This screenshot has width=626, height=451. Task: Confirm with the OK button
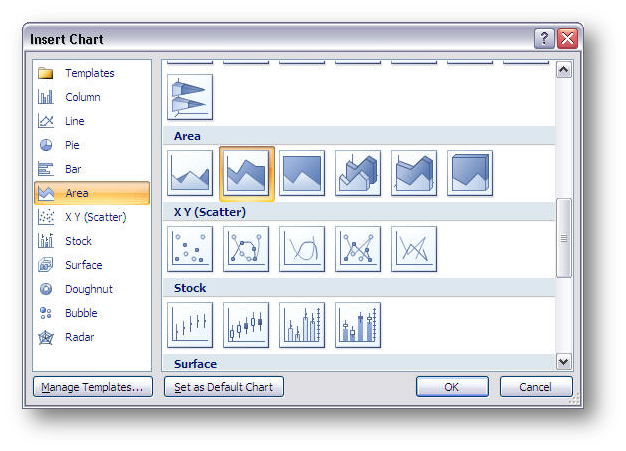(452, 387)
